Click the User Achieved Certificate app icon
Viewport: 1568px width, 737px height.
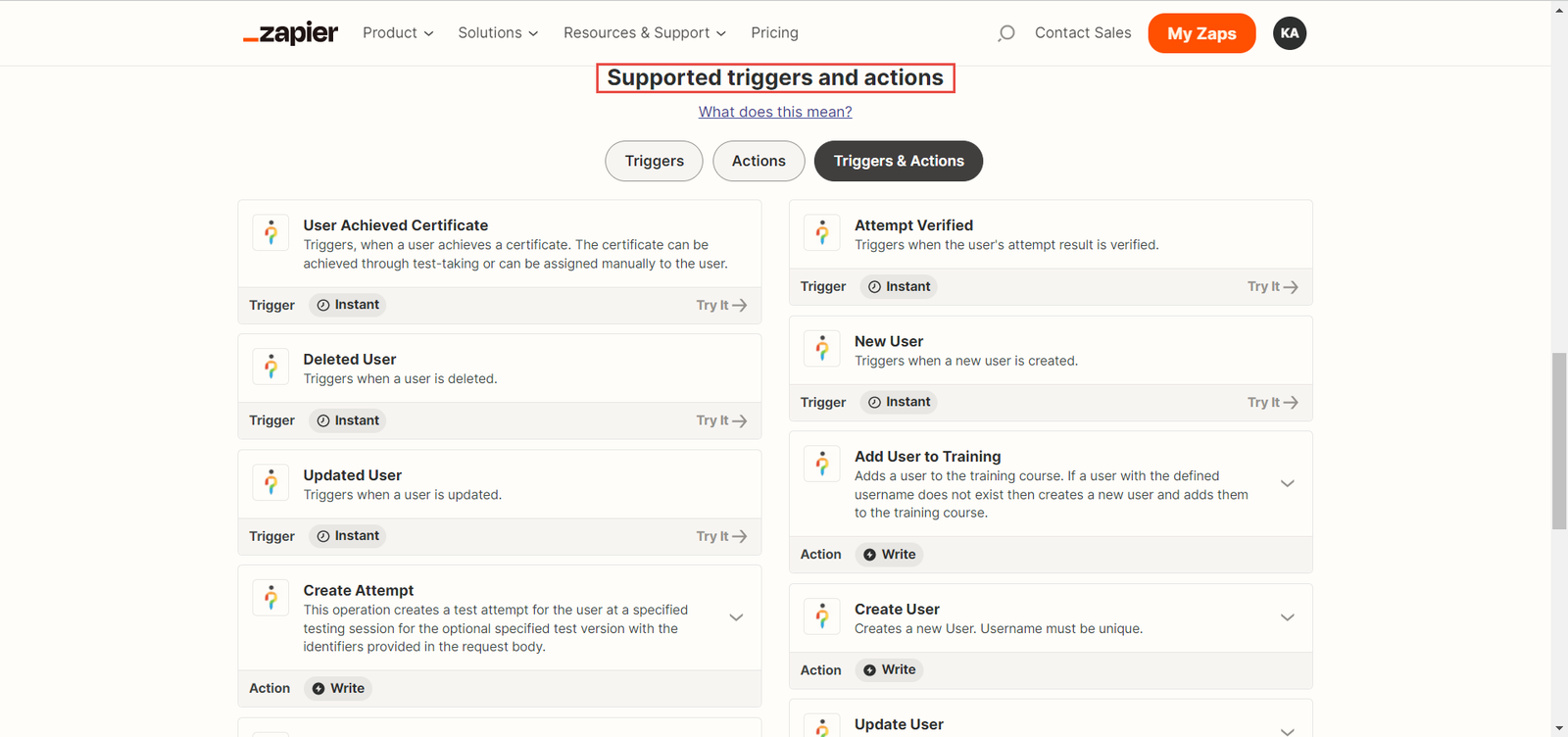pyautogui.click(x=270, y=233)
